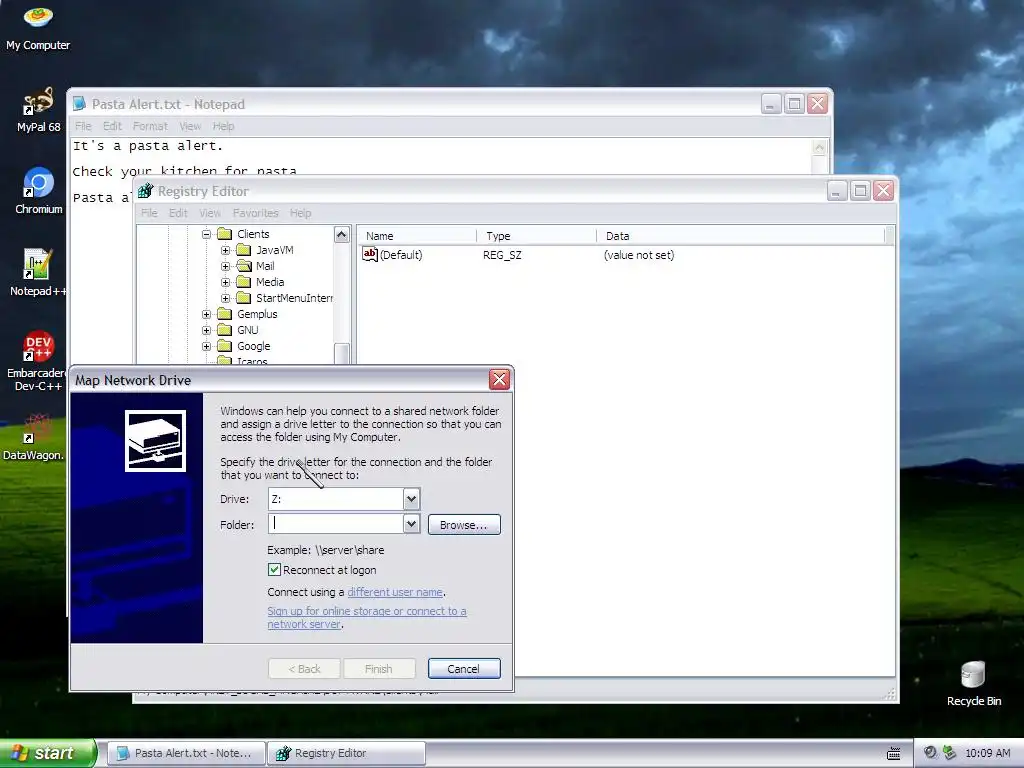Open Registry Editor Favorites menu
1024x768 pixels.
click(255, 213)
